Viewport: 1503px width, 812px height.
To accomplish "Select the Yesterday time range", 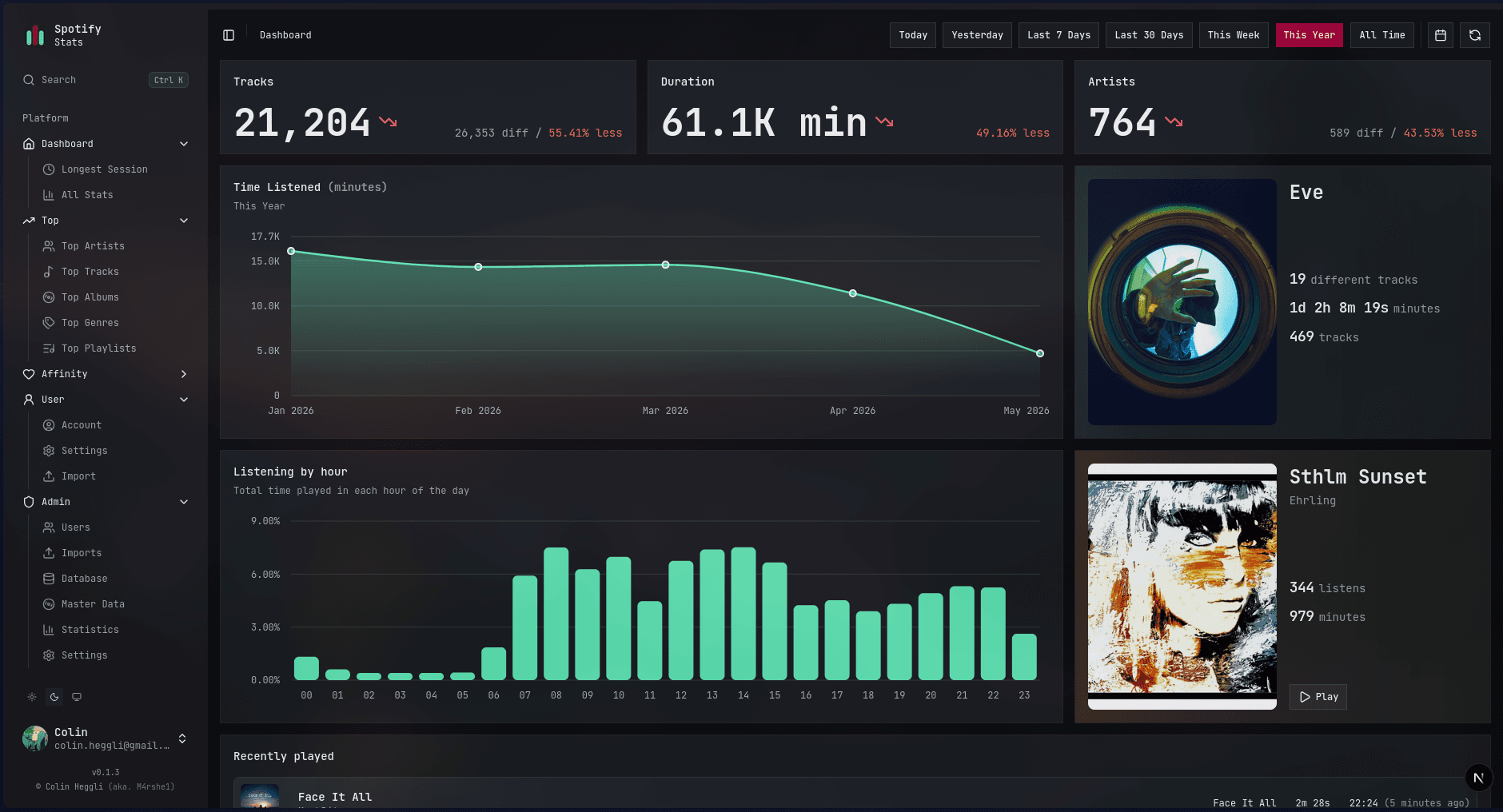I will (x=977, y=35).
